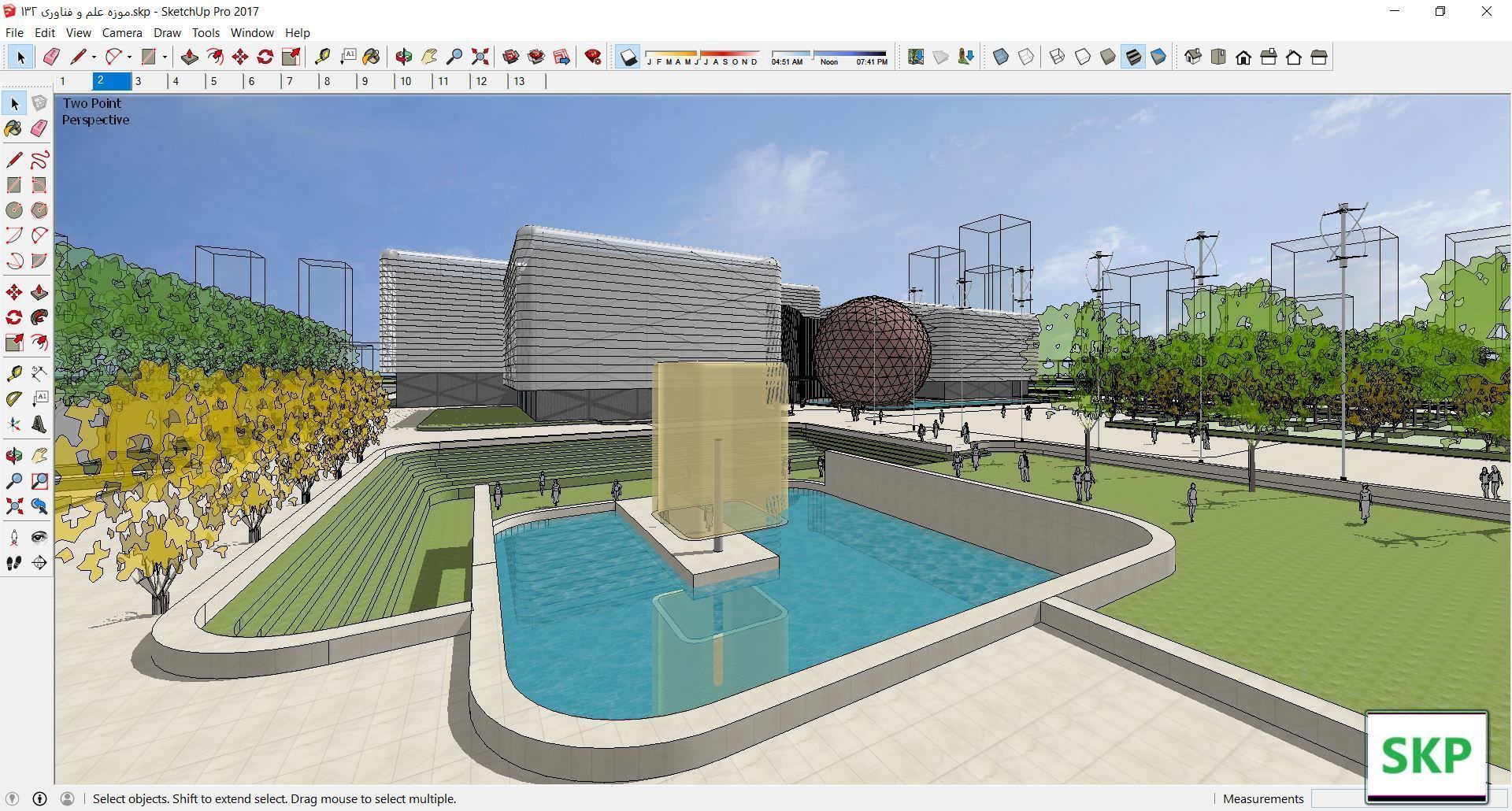The height and width of the screenshot is (811, 1512).
Task: Select the Follow Me tool
Action: click(216, 56)
